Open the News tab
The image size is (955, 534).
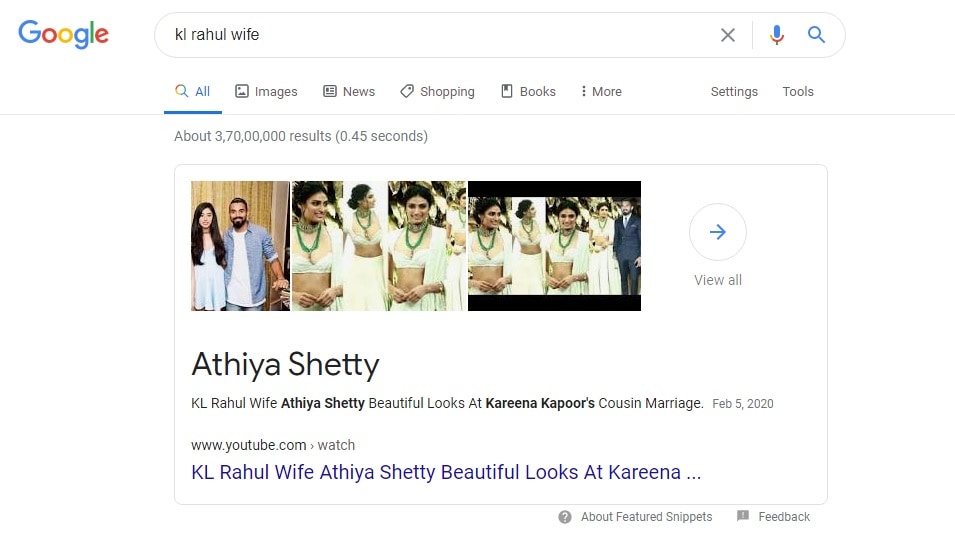pos(349,91)
